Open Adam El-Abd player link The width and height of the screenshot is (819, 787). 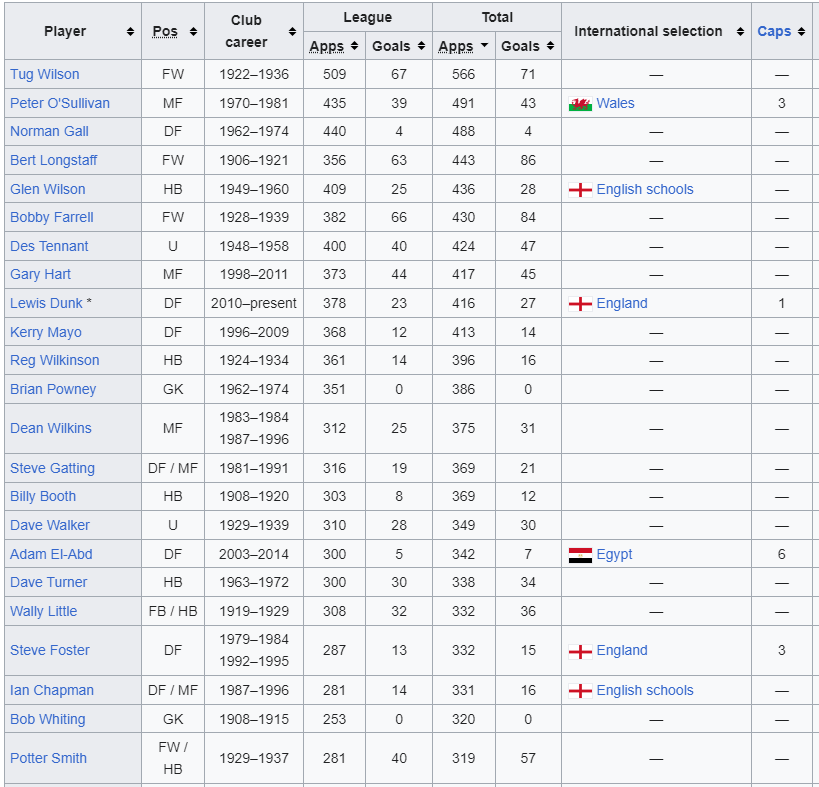click(51, 555)
